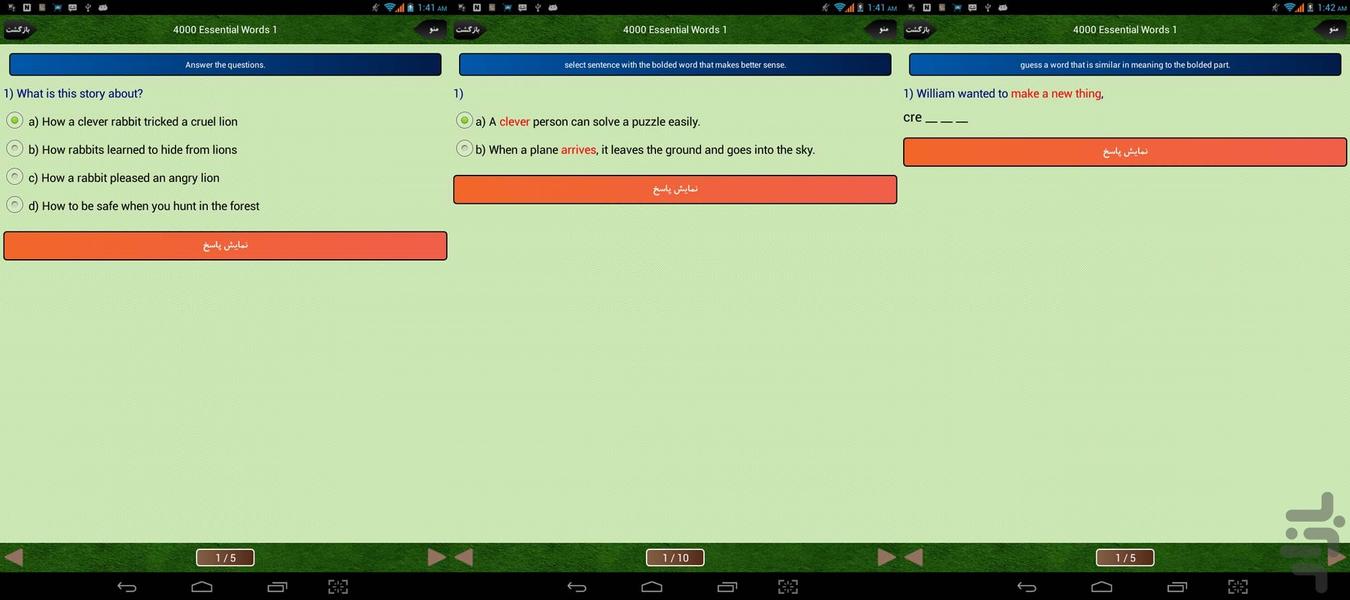The image size is (1350, 600).
Task: Show answer for the 'cre _ _ _' question
Action: [1125, 152]
